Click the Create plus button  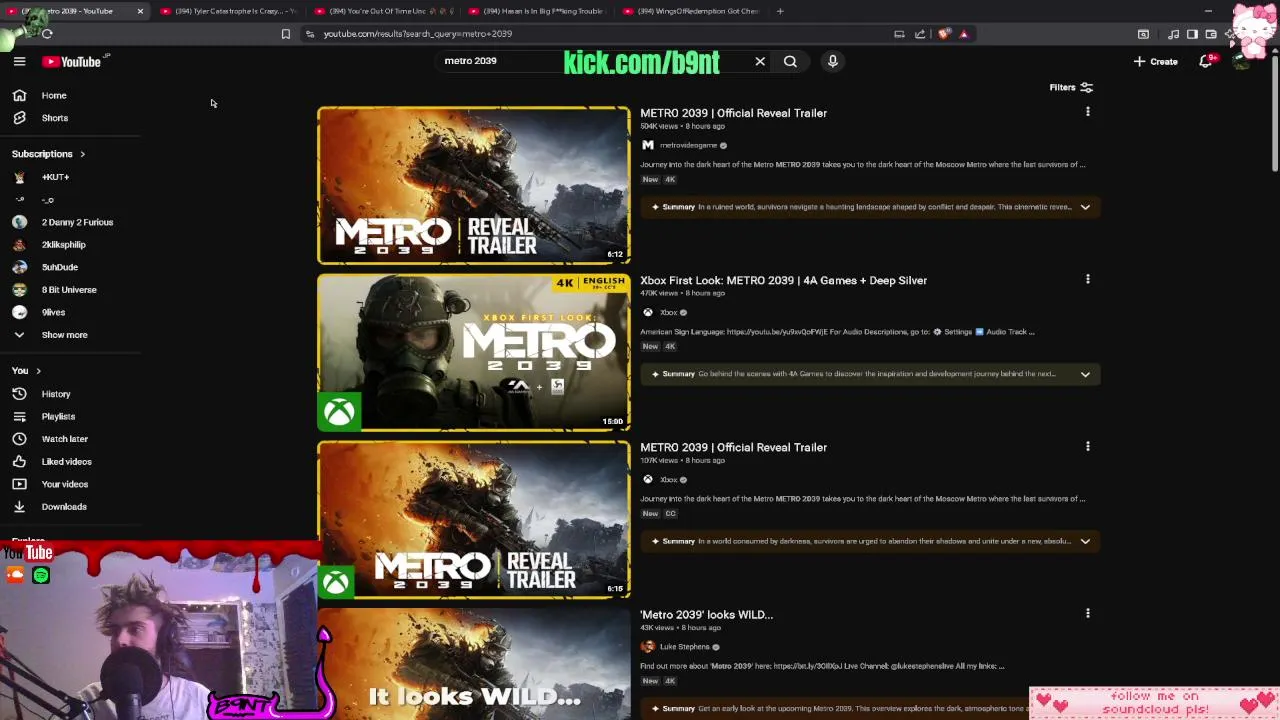click(1156, 61)
